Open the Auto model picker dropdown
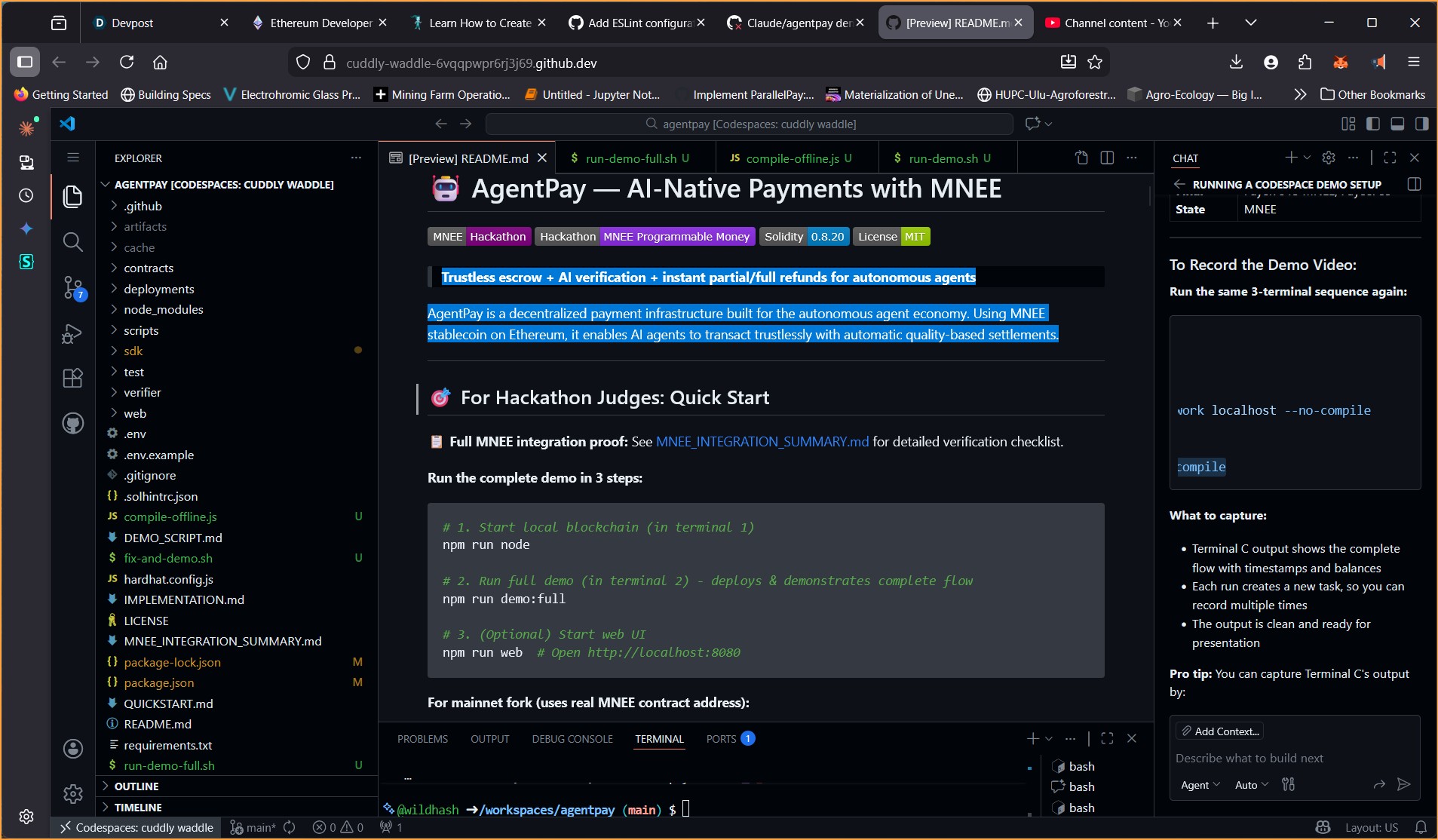The image size is (1438, 840). point(1252,785)
